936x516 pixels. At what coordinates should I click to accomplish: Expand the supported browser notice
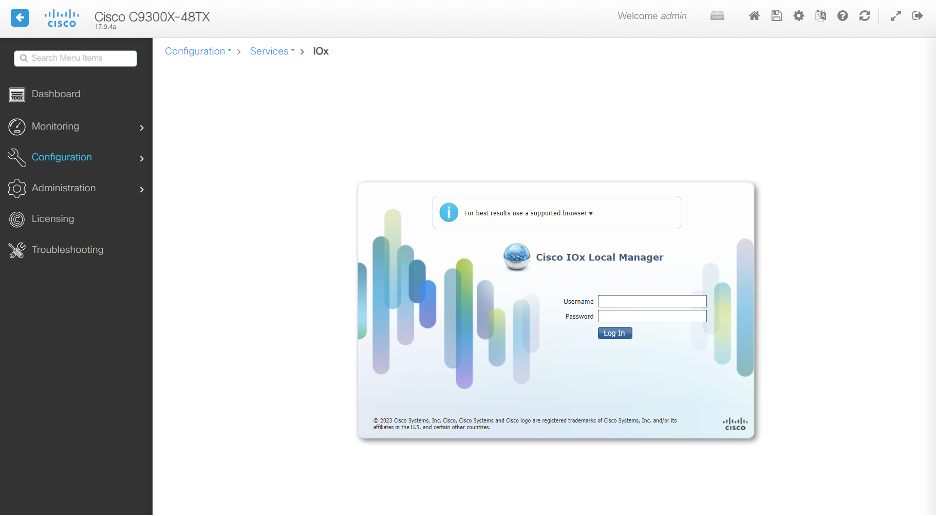tap(528, 213)
